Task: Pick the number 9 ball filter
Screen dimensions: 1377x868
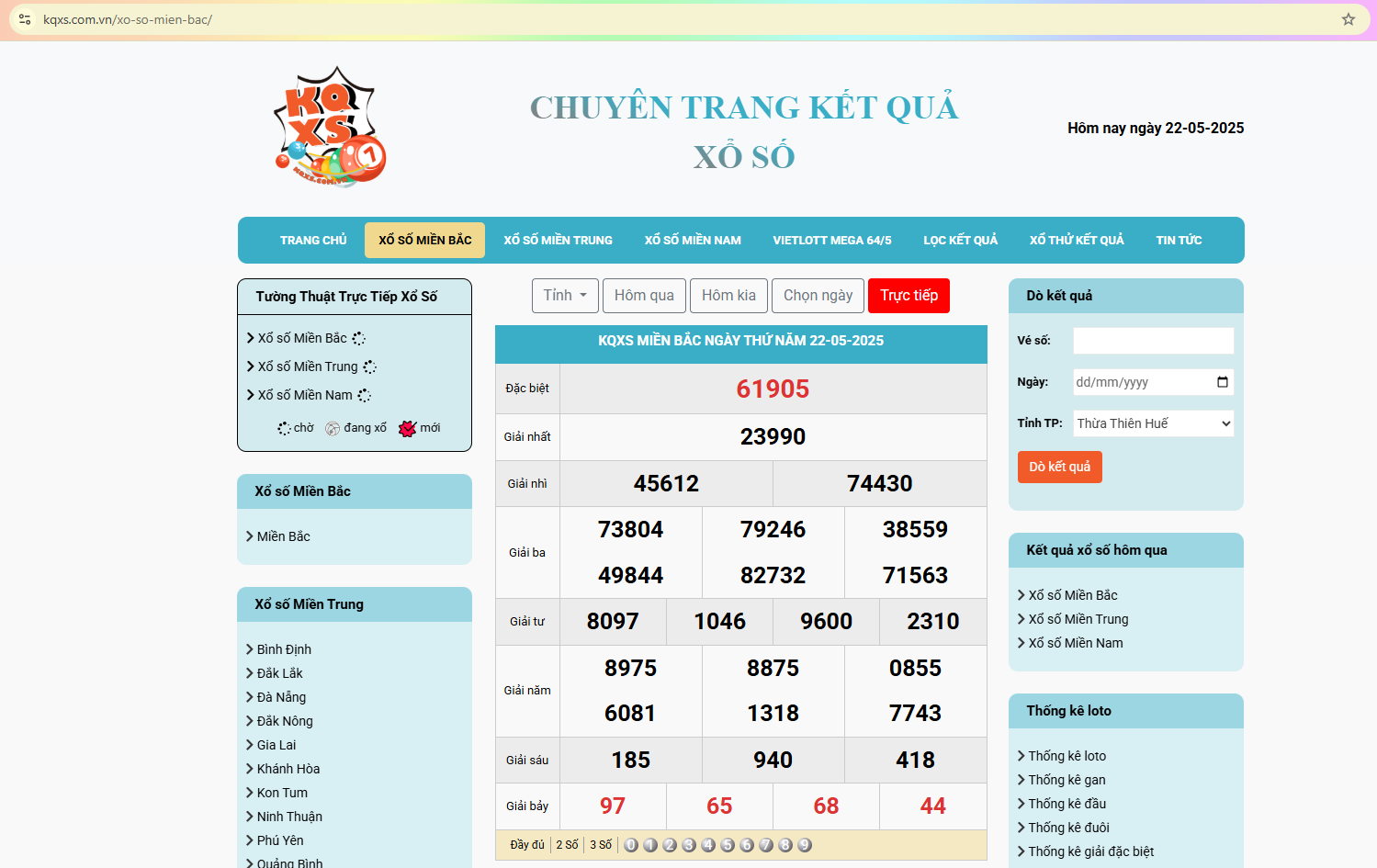Action: pyautogui.click(x=805, y=845)
